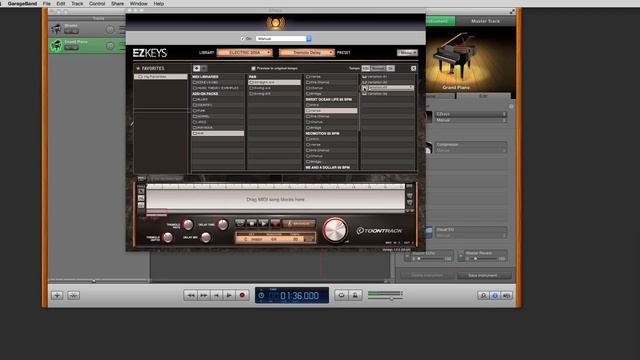640x360 pixels.
Task: Open the EZkeys Menu dropdown
Action: point(407,52)
